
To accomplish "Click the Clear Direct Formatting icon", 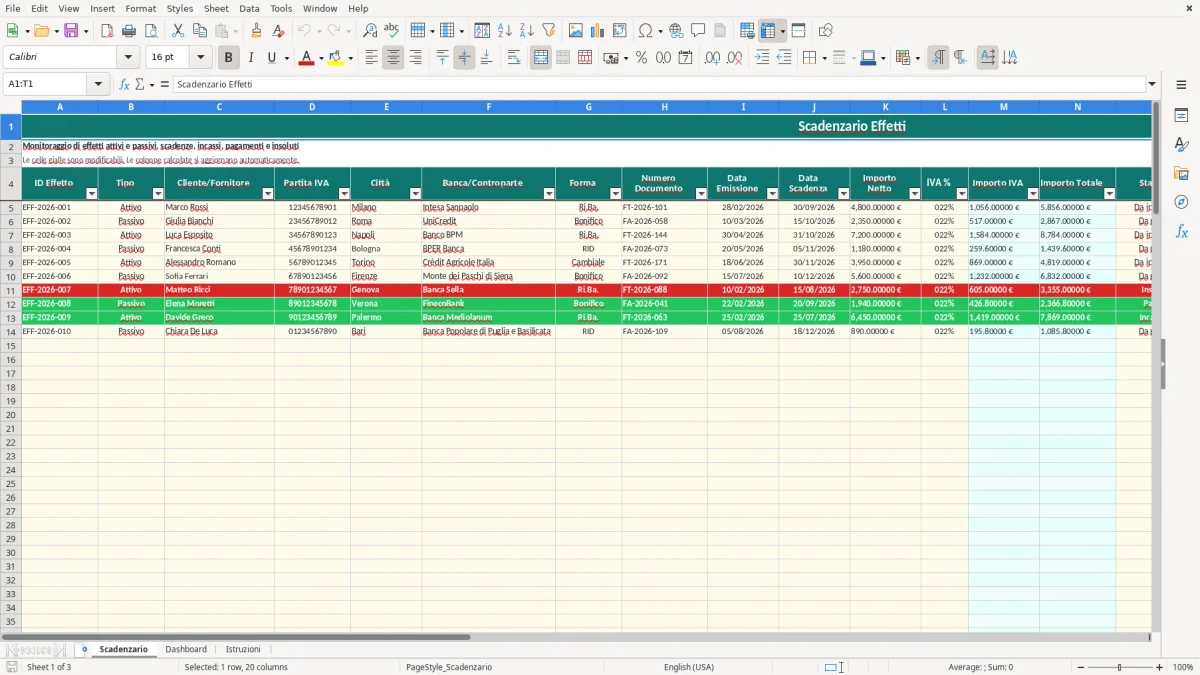I will point(279,31).
